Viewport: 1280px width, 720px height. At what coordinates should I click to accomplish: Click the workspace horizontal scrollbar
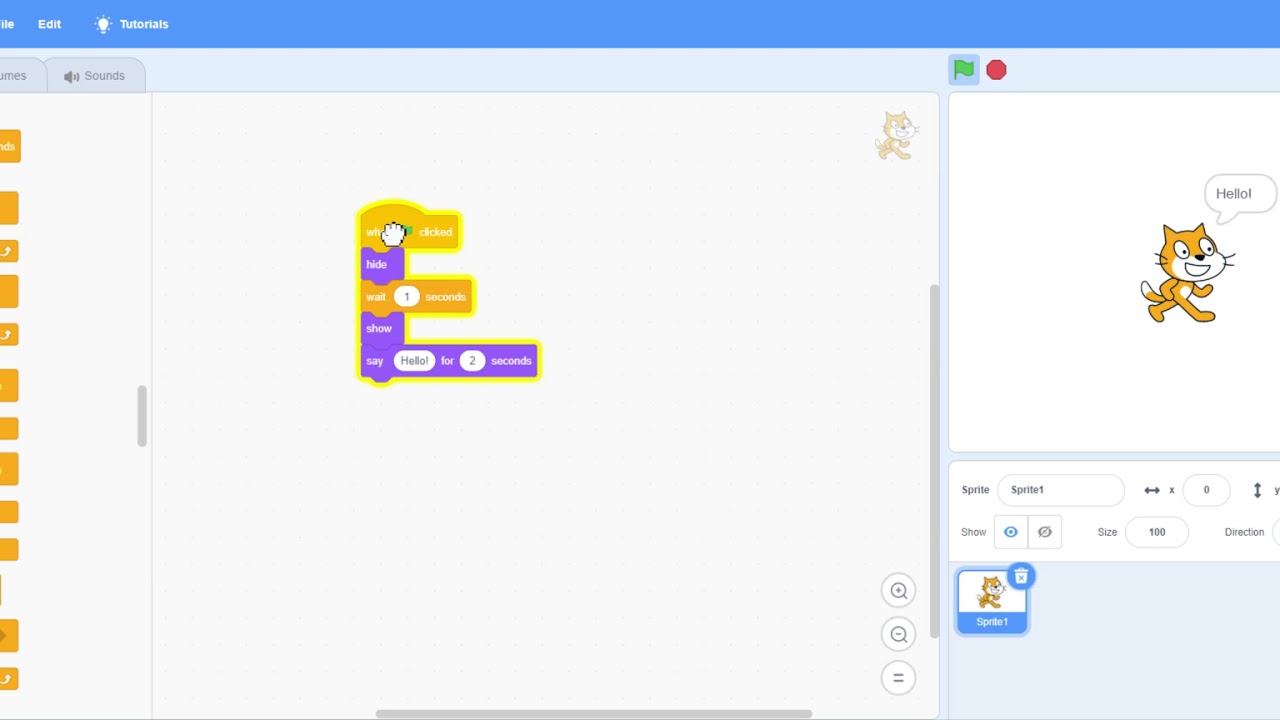(594, 714)
